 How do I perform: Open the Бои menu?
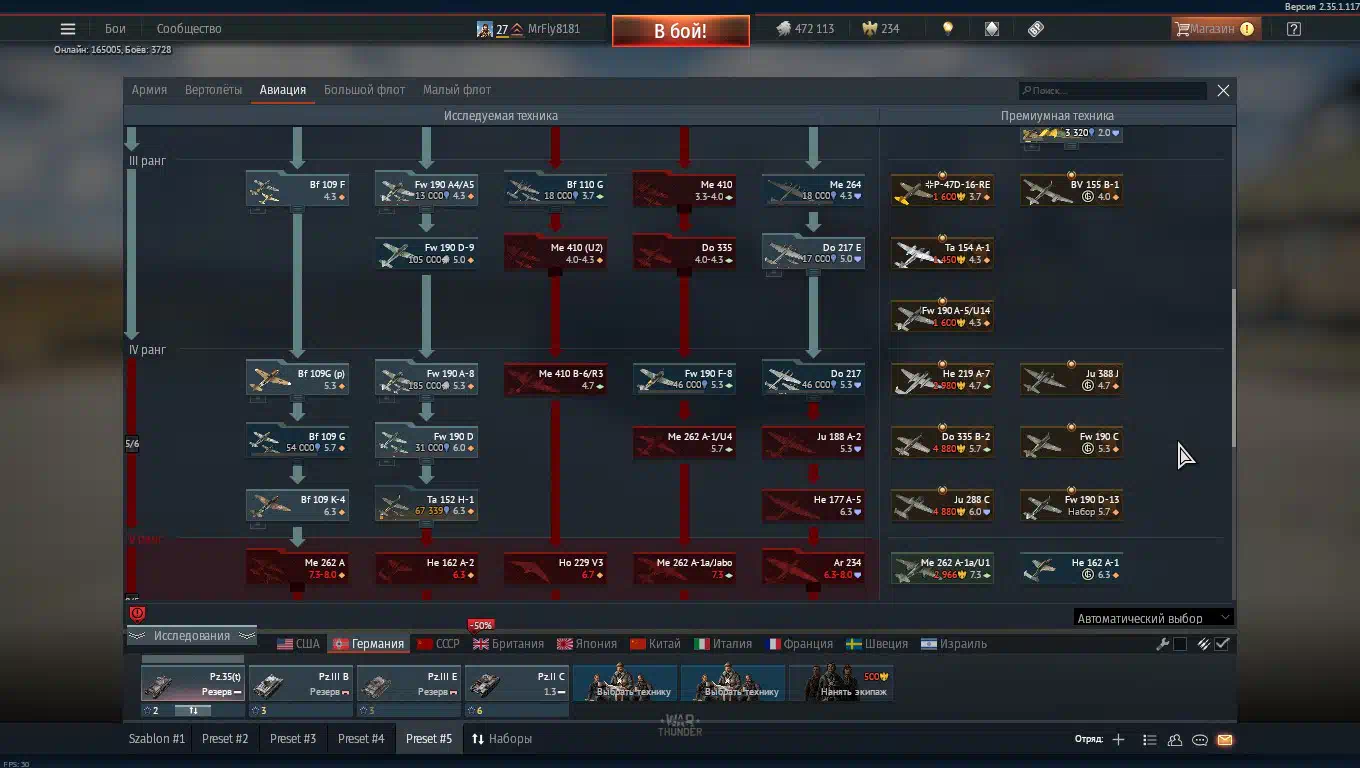click(x=116, y=29)
